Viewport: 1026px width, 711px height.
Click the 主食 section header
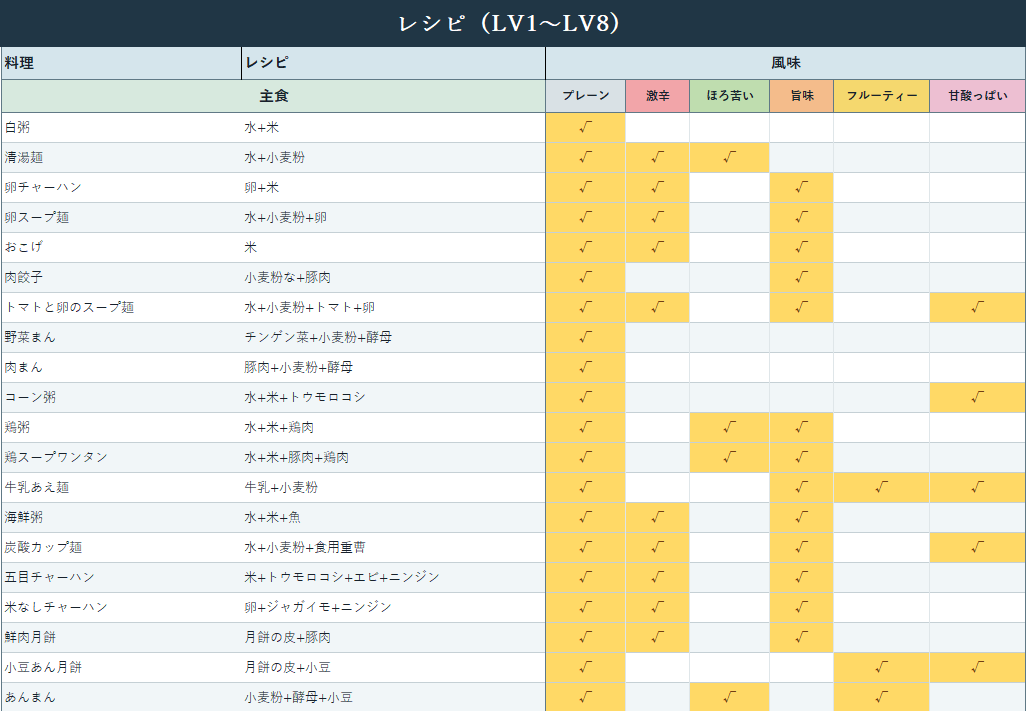(x=274, y=96)
